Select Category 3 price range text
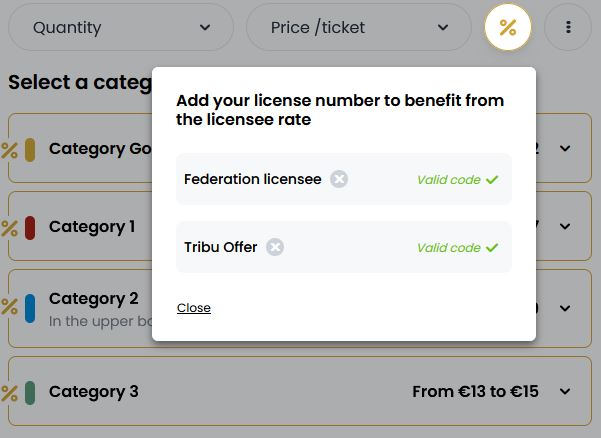Image resolution: width=601 pixels, height=438 pixels. [475, 391]
